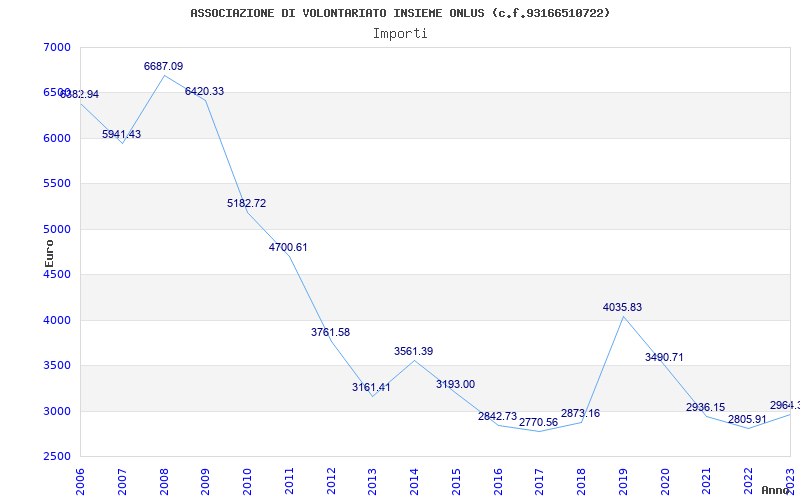Click the 2017 x-axis year label
This screenshot has width=800, height=500.
(539, 481)
